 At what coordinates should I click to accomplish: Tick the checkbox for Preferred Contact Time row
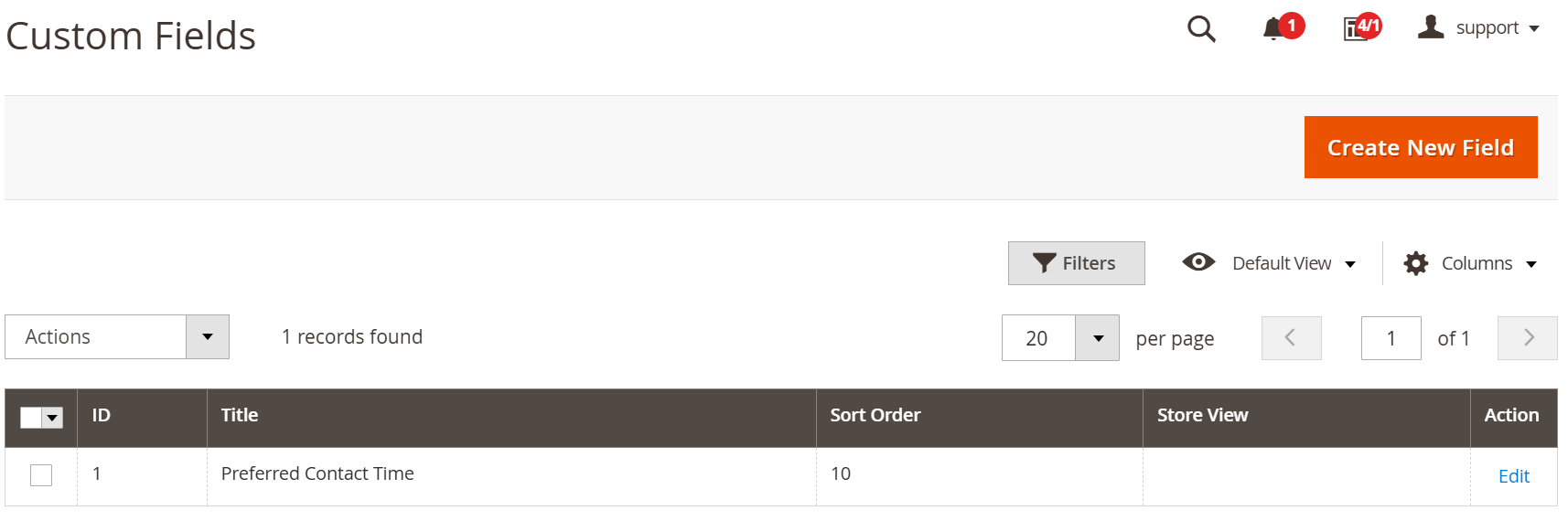tap(41, 475)
